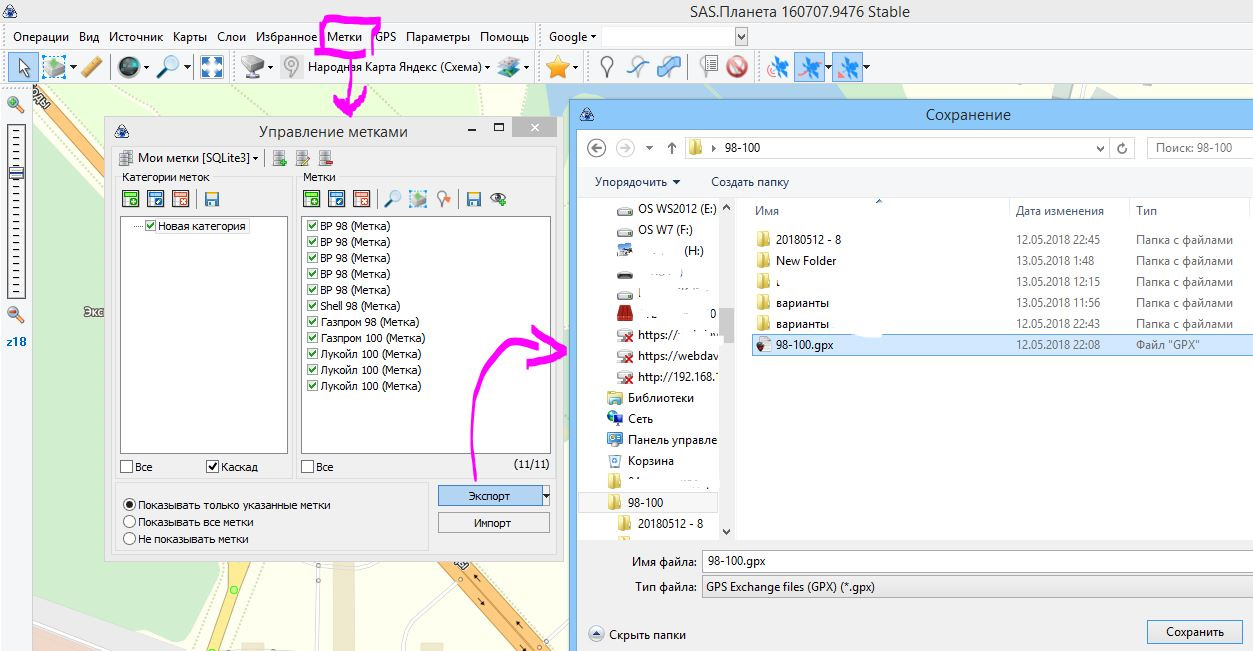Uncheck Shell 98 (Метка) checkbox

pyautogui.click(x=313, y=306)
